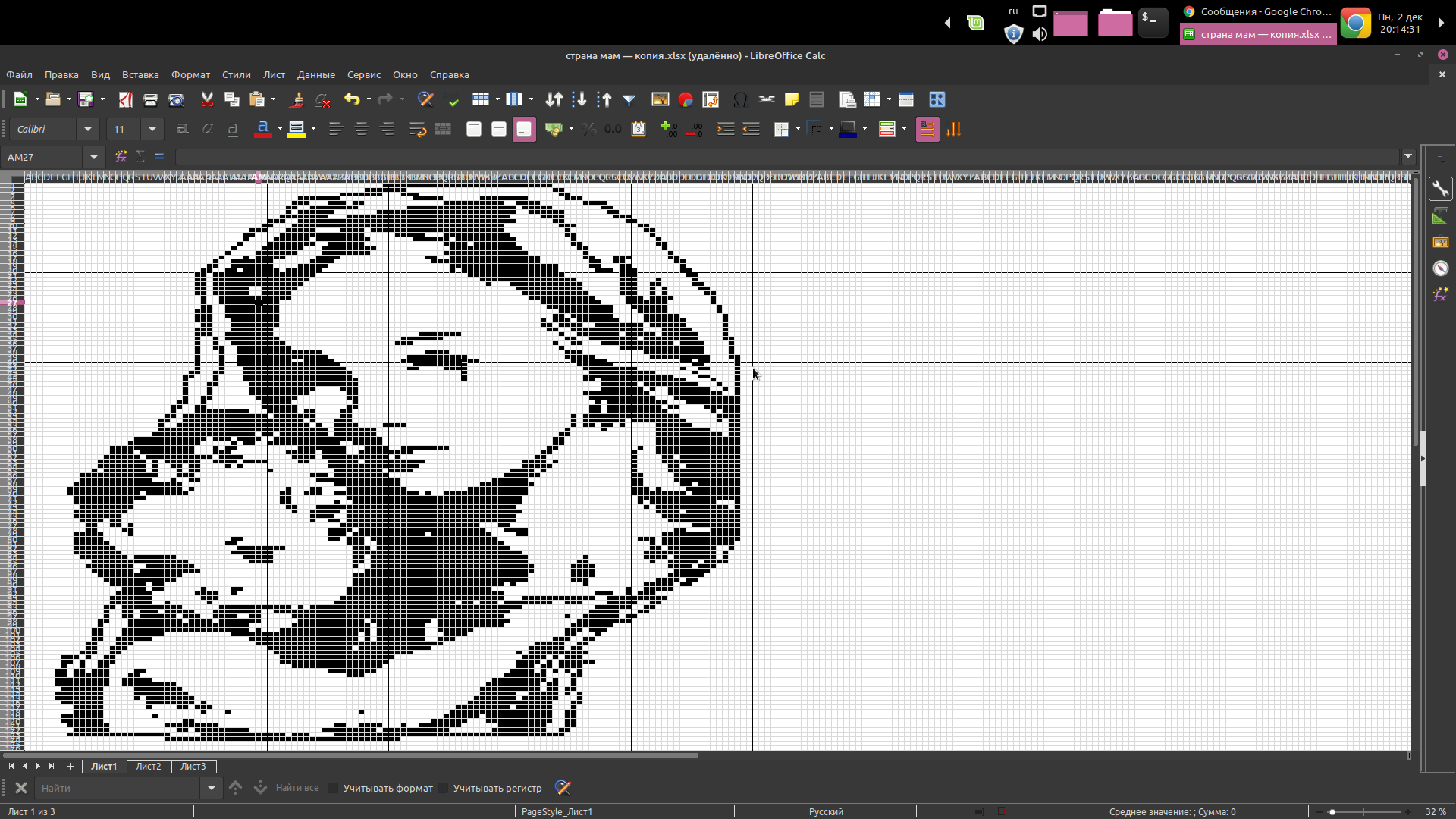This screenshot has height=819, width=1456.
Task: Open the Paste options dropdown arrow
Action: tap(273, 99)
